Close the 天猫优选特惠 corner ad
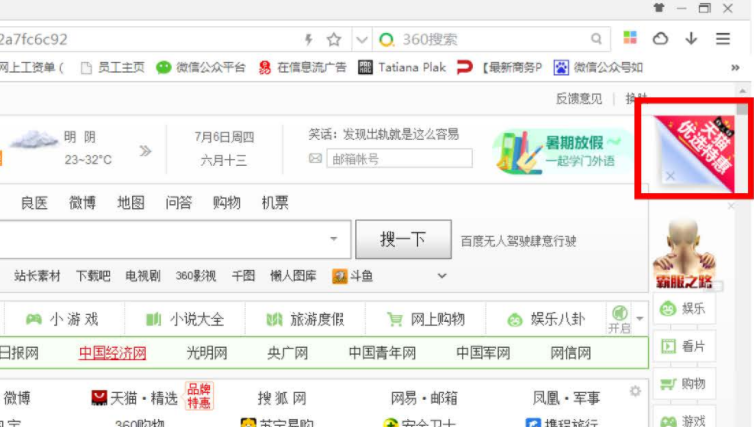Viewport: 754px width, 427px height. pyautogui.click(x=670, y=176)
